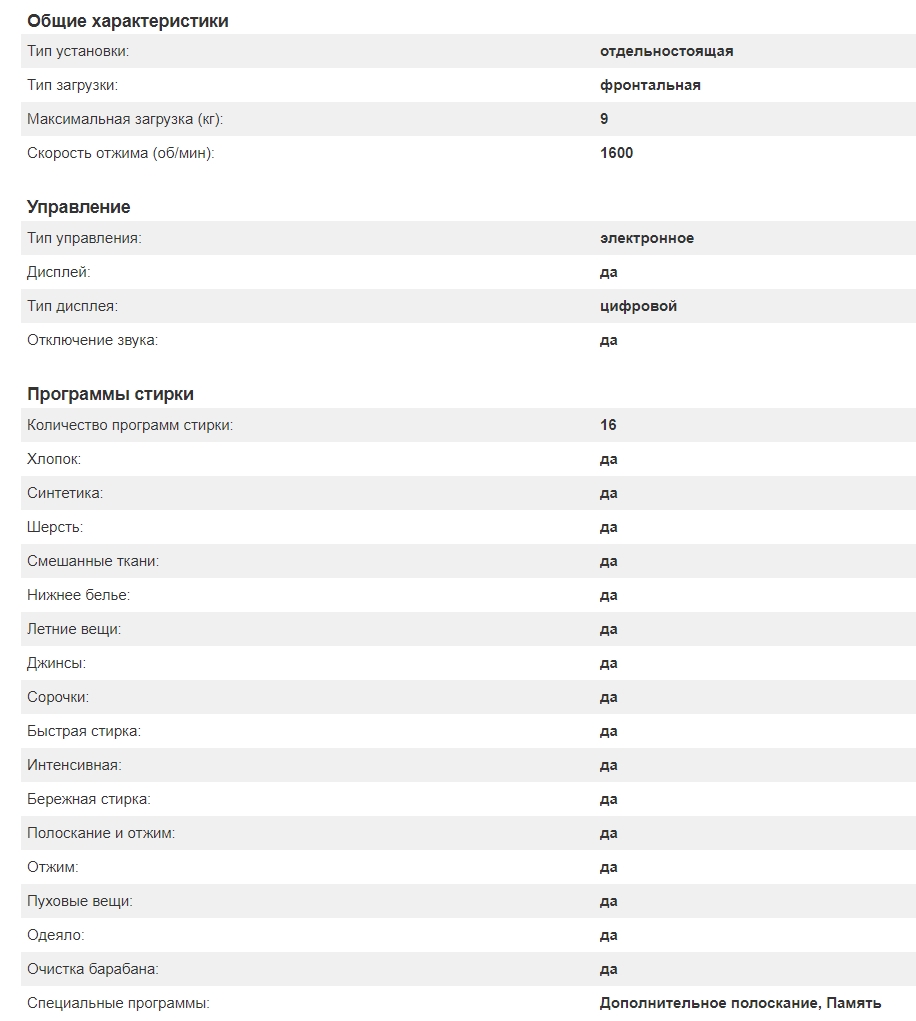Click the "Полоскание и отжим:" row label
The width and height of the screenshot is (916, 1021).
pyautogui.click(x=101, y=833)
